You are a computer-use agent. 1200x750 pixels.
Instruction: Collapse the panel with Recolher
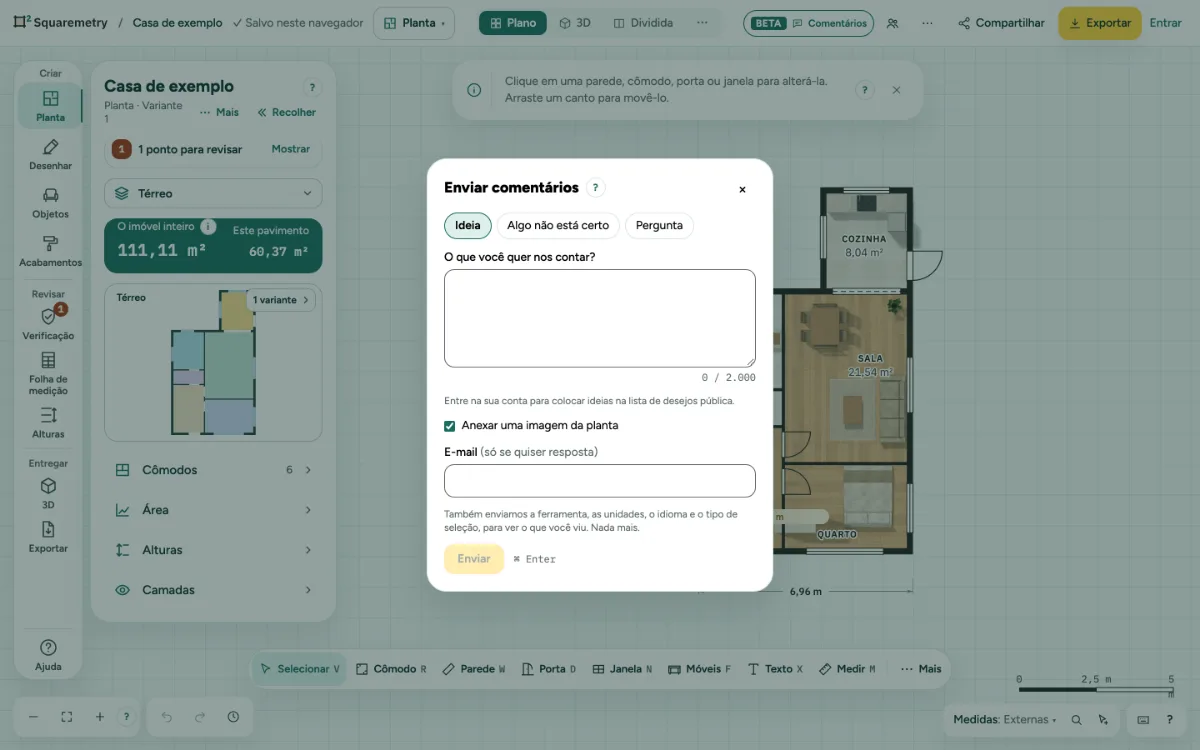tap(287, 112)
